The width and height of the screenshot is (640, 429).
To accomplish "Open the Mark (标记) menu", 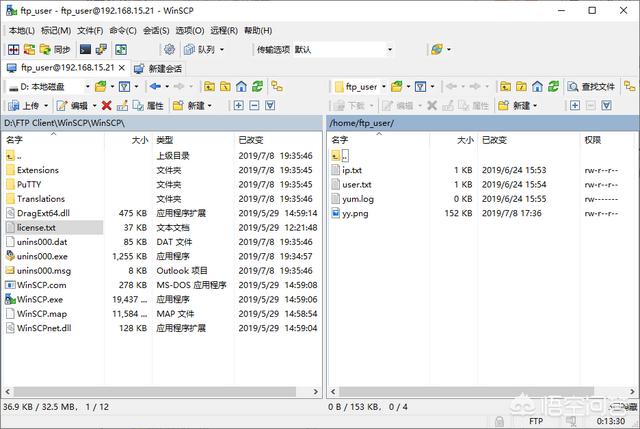I will tap(56, 31).
